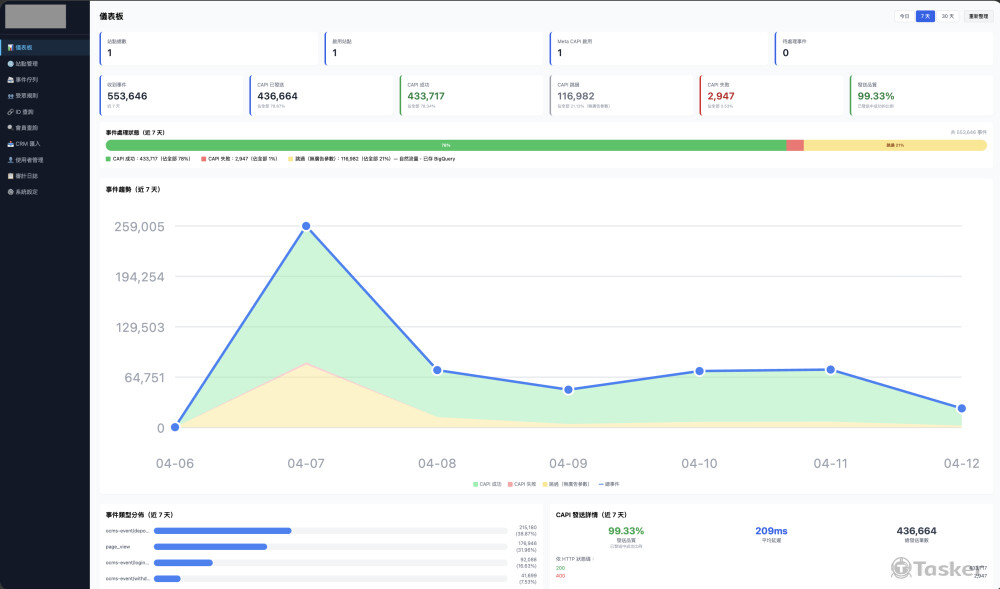Click the page_view event bar
This screenshot has height=589, width=1000.
tap(210, 547)
